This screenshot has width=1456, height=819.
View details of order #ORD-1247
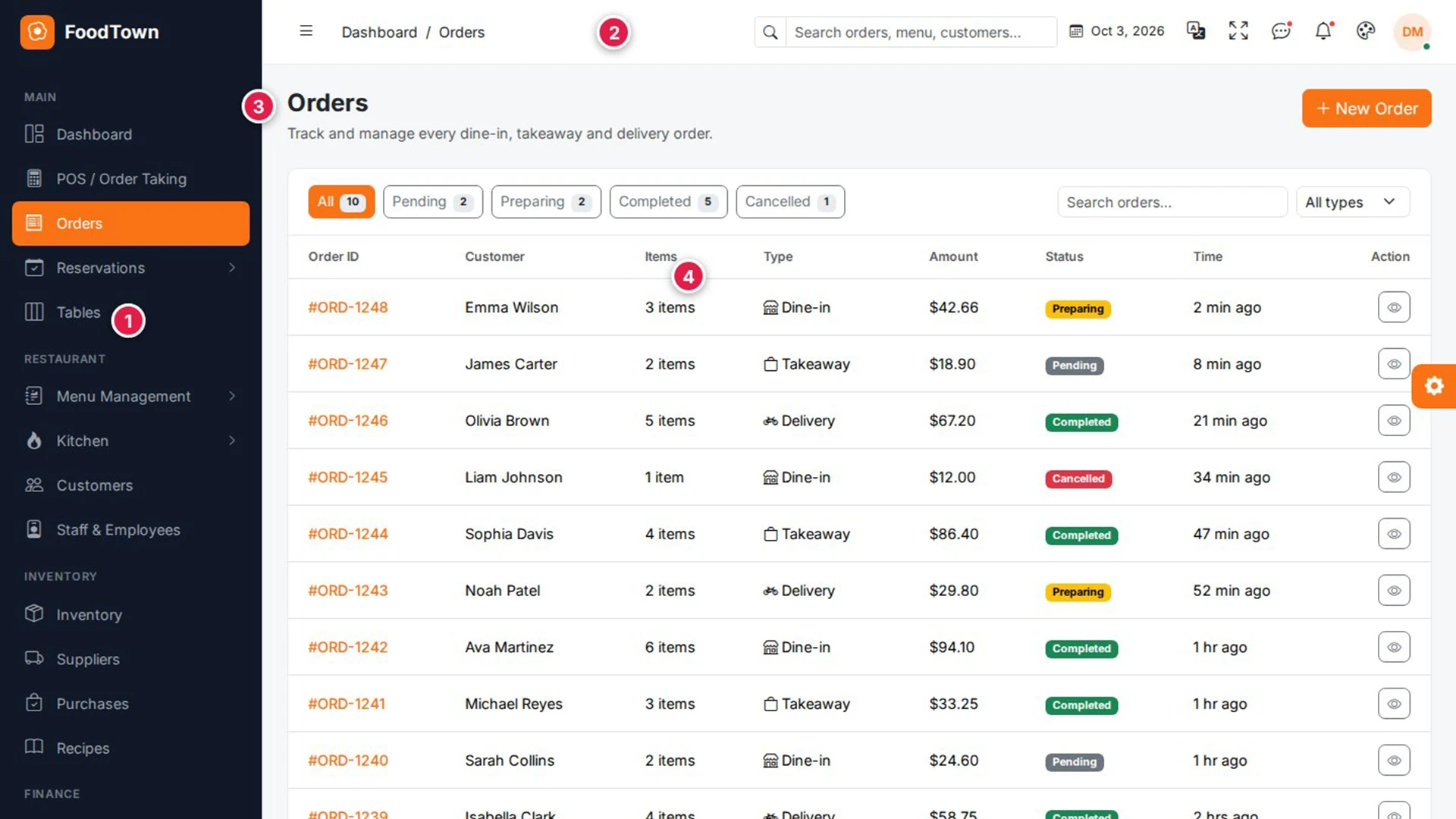click(1394, 364)
